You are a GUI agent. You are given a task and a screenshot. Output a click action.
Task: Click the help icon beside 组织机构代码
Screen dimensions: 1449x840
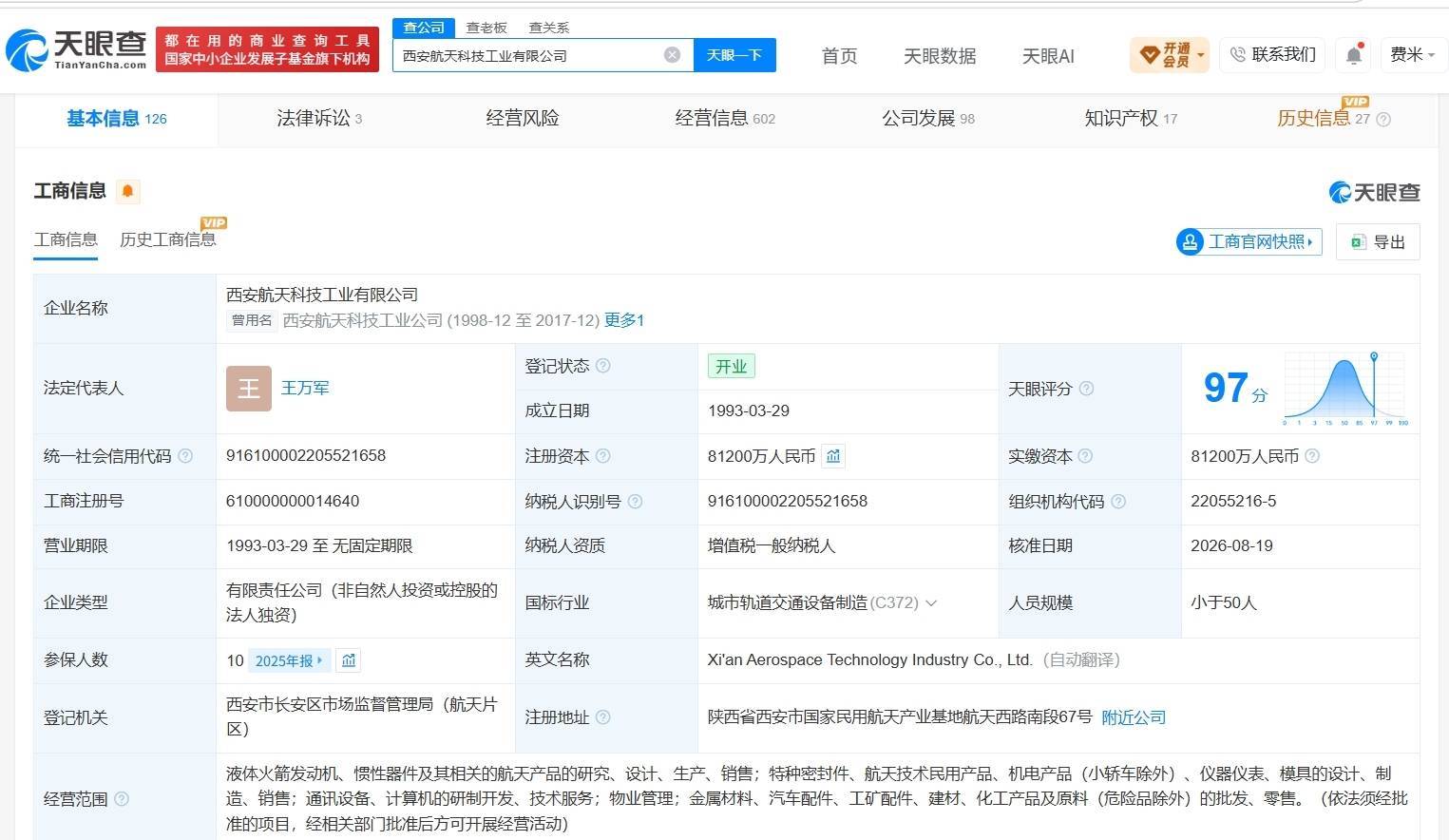1118,502
